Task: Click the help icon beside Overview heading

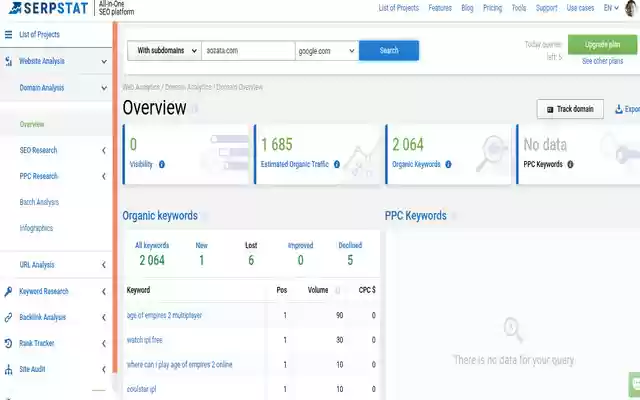Action: click(x=195, y=109)
